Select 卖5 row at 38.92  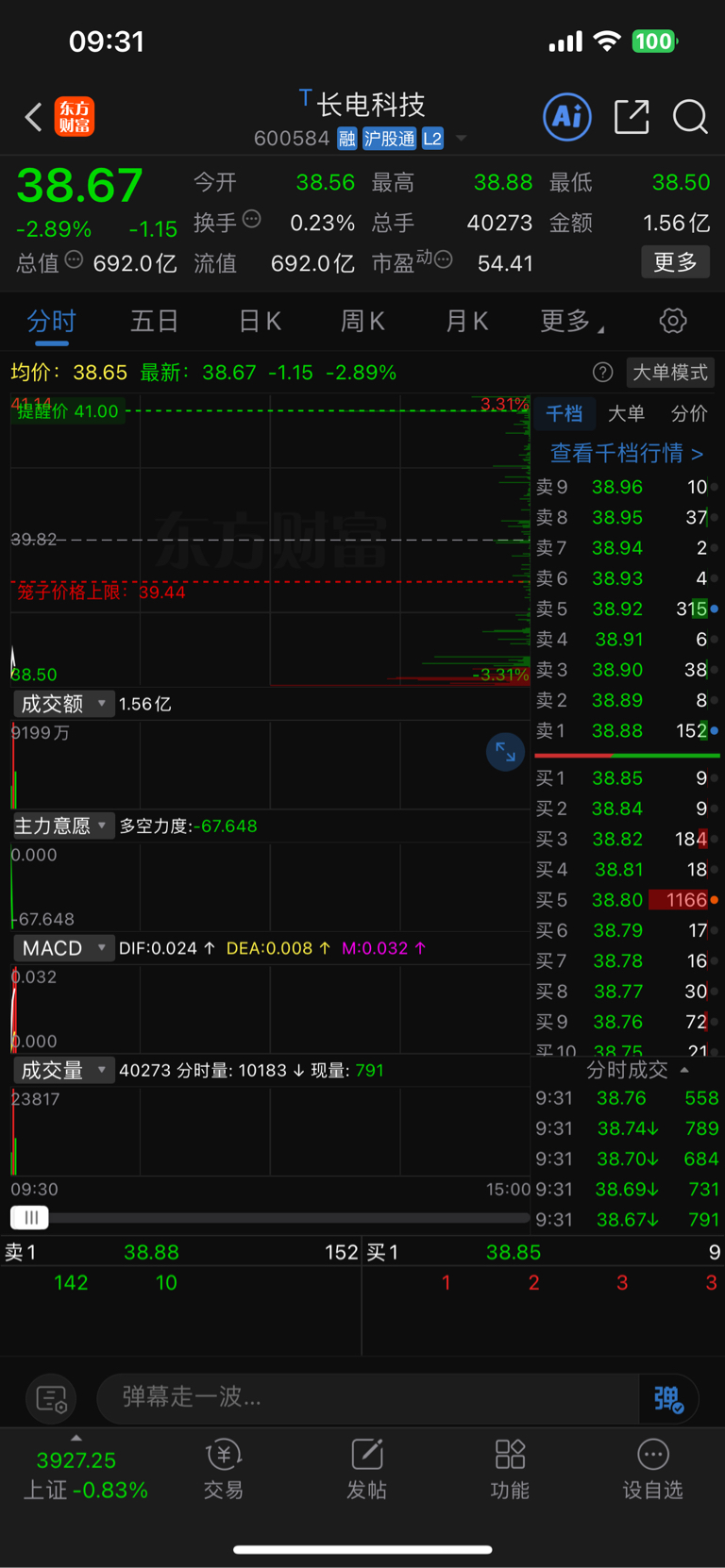point(627,609)
